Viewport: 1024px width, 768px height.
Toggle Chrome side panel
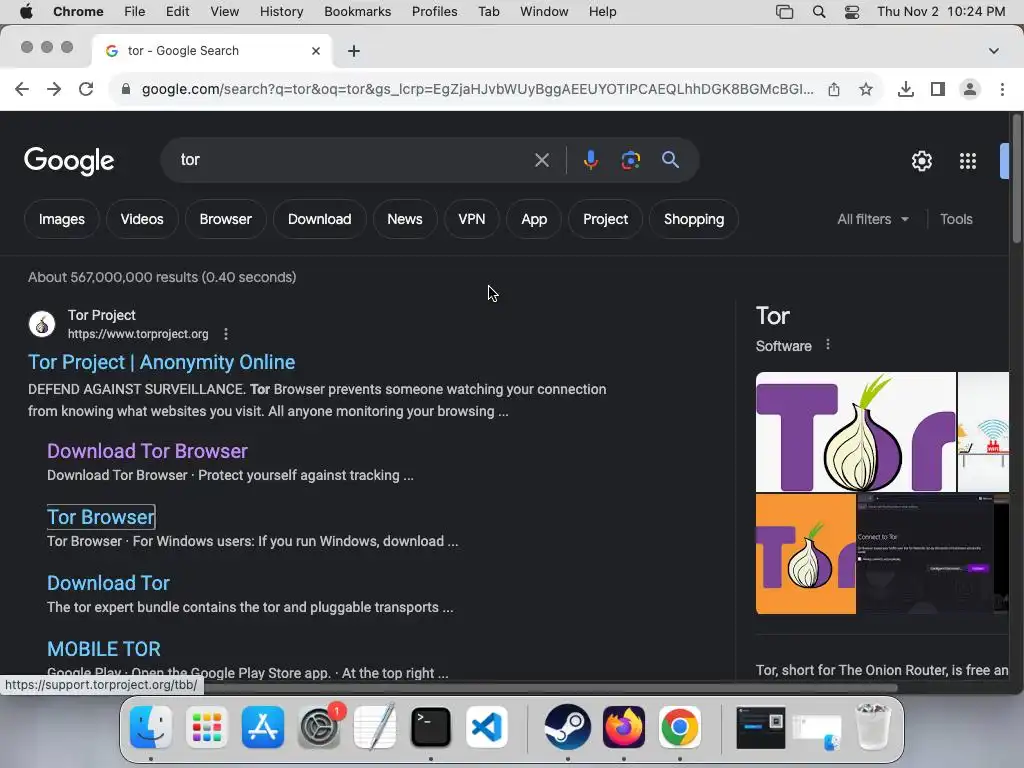coord(938,89)
